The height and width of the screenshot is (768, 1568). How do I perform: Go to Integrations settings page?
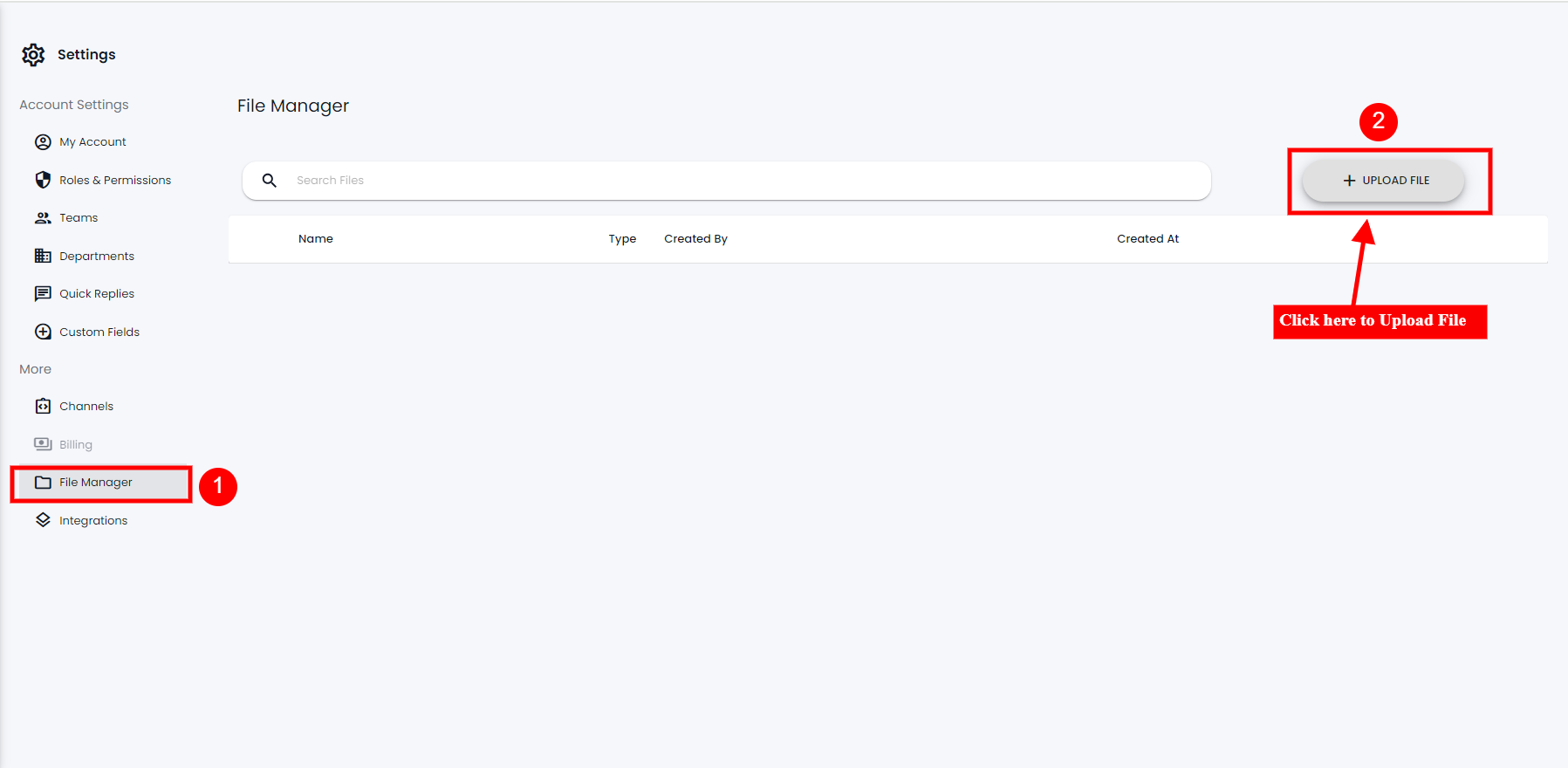[93, 521]
